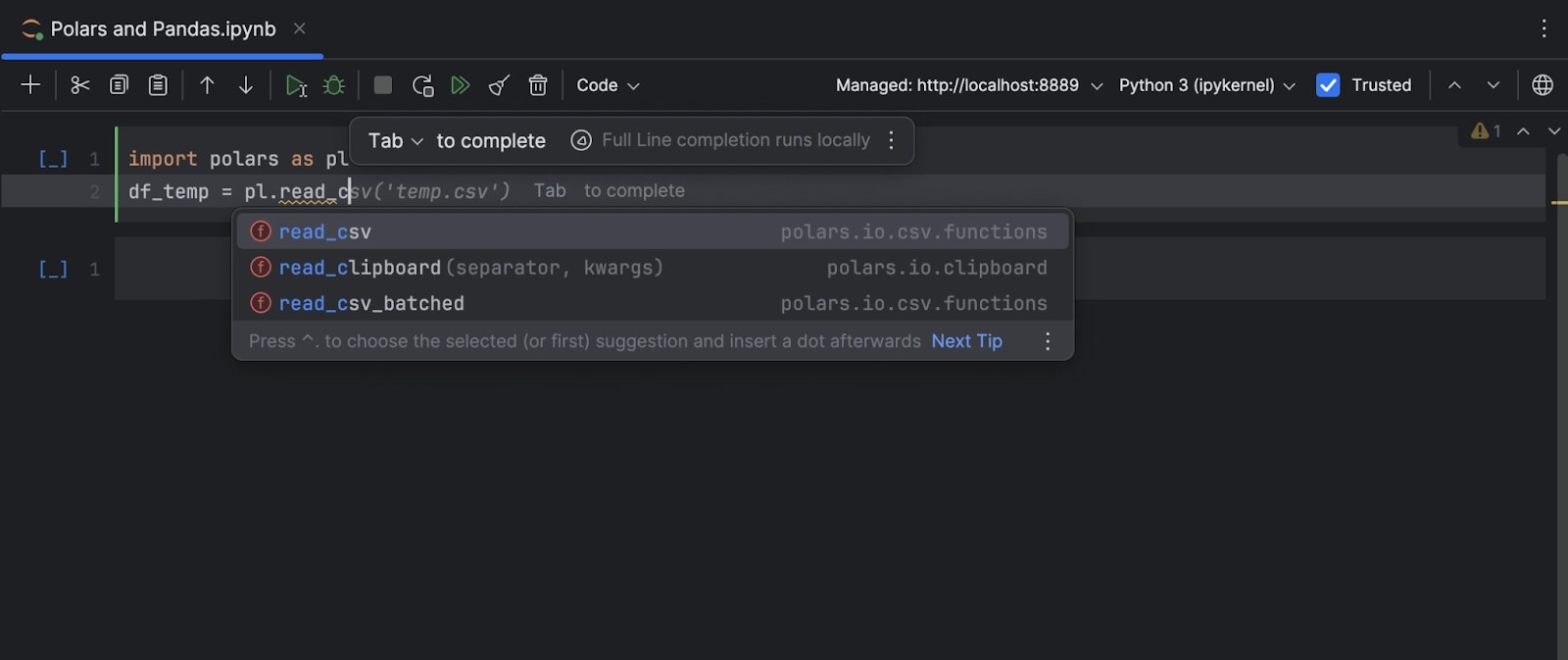The image size is (1568, 660).
Task: Select read_clipboard completion suggestion
Action: pyautogui.click(x=360, y=268)
